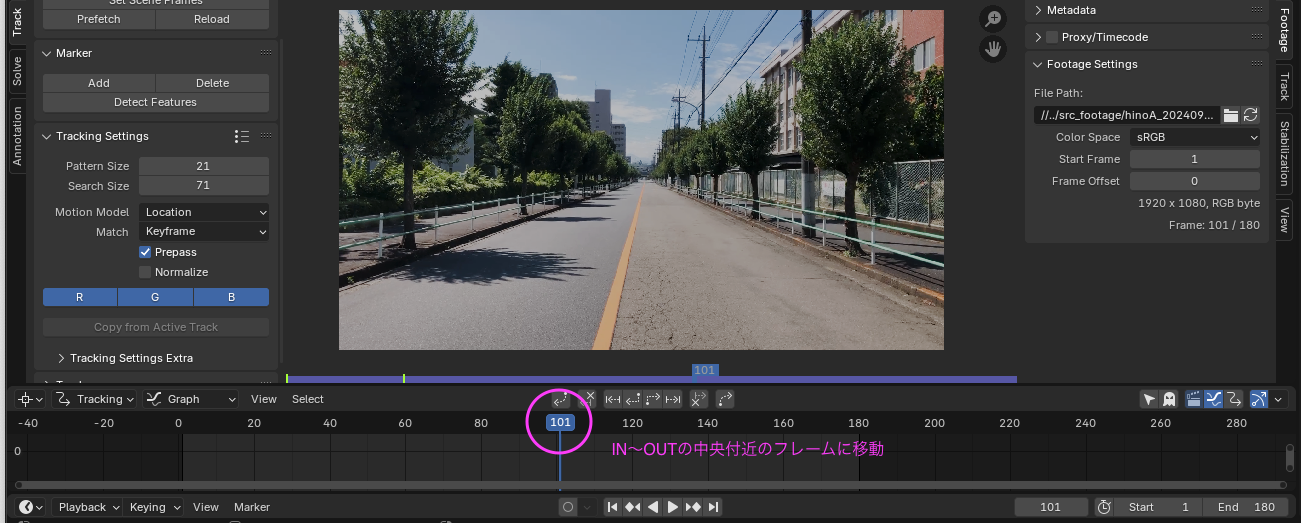Click the Prefetch button

click(98, 19)
